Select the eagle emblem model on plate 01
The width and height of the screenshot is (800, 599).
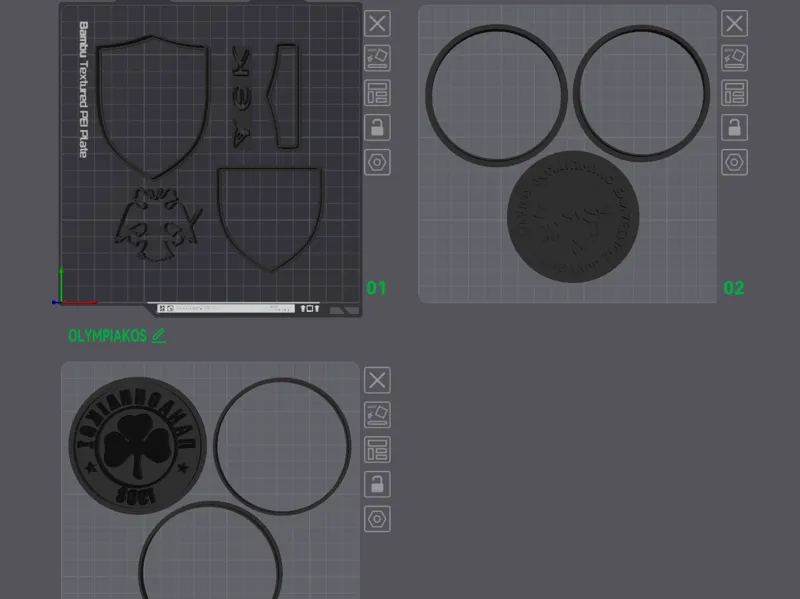pyautogui.click(x=157, y=224)
